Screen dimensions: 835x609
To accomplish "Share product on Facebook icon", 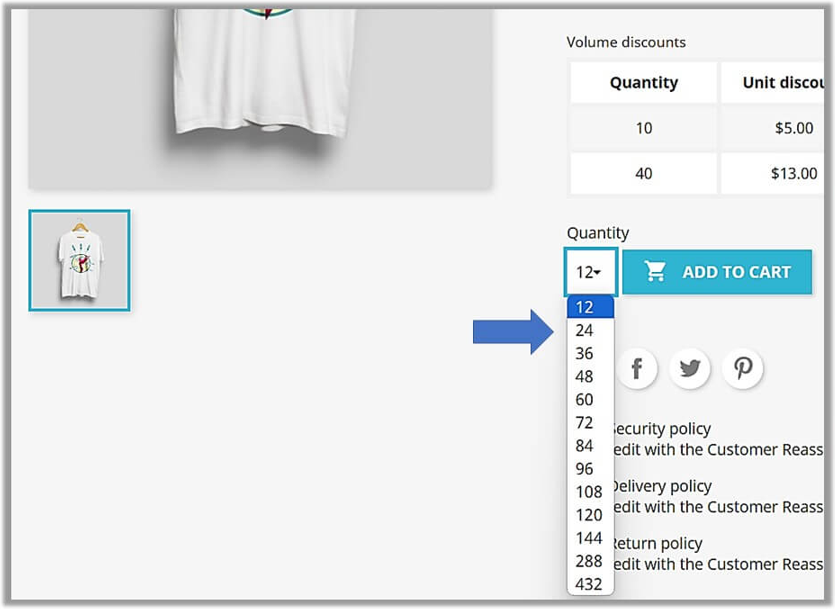I will (x=636, y=368).
